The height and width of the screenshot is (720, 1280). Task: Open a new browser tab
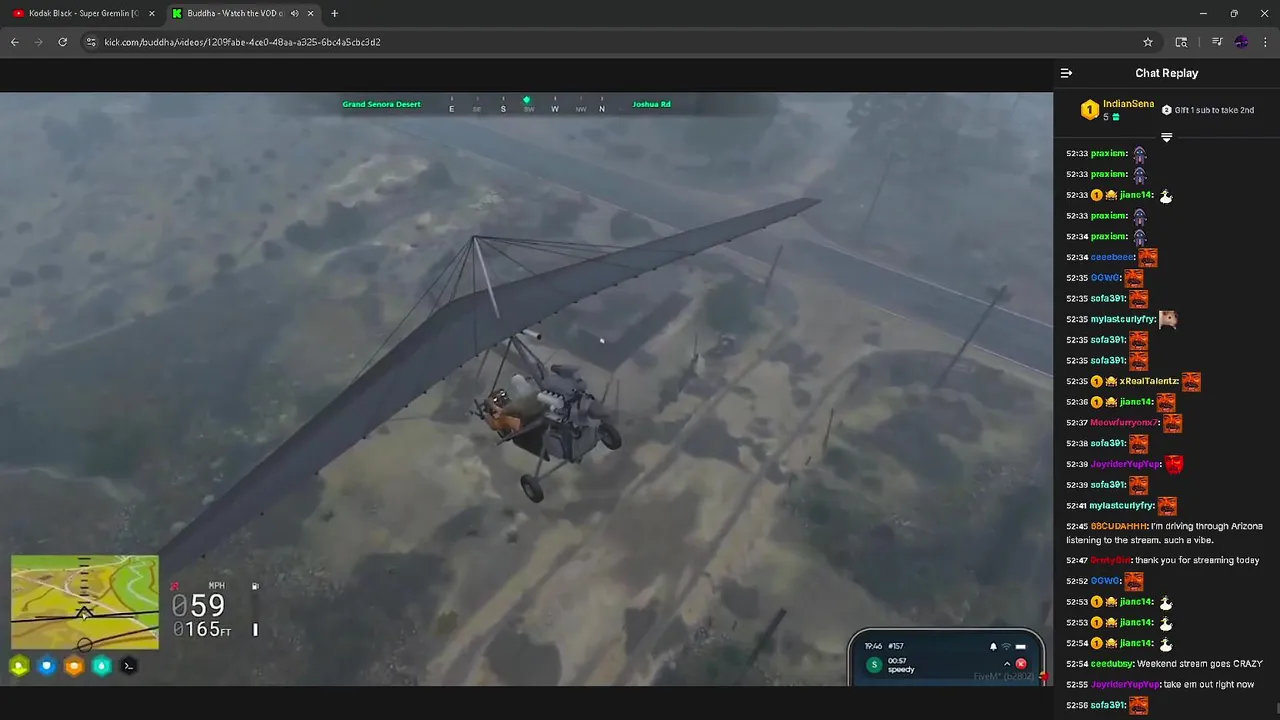(x=334, y=13)
